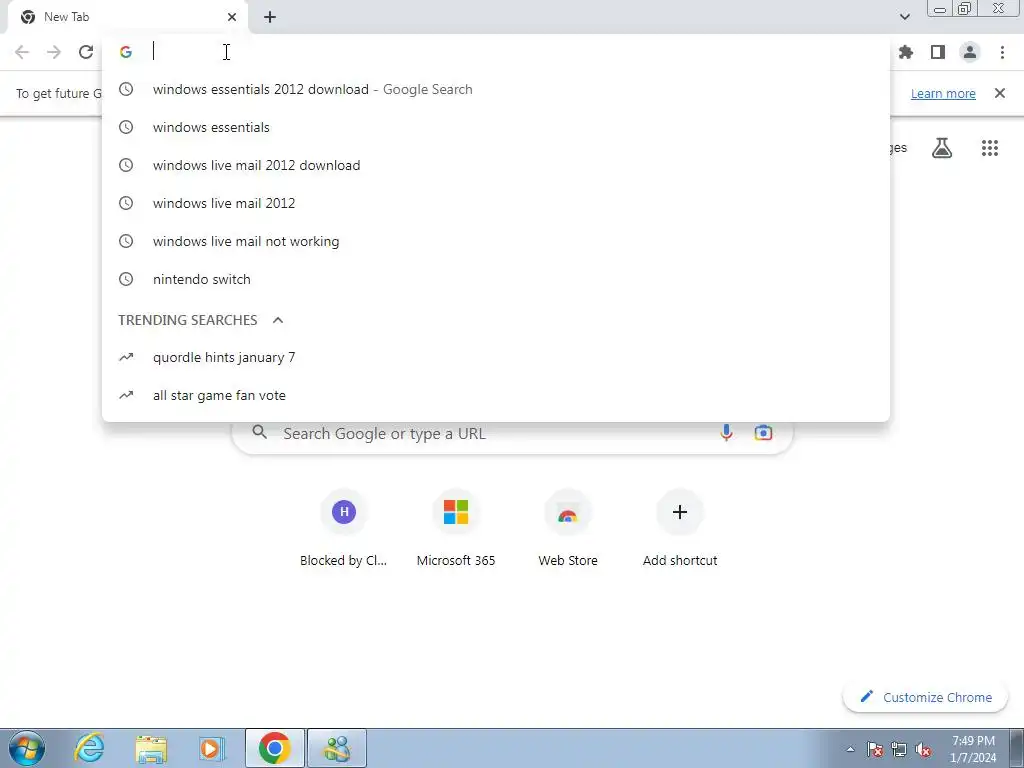Search by image with the camera icon
Viewport: 1024px width, 768px height.
(x=763, y=432)
